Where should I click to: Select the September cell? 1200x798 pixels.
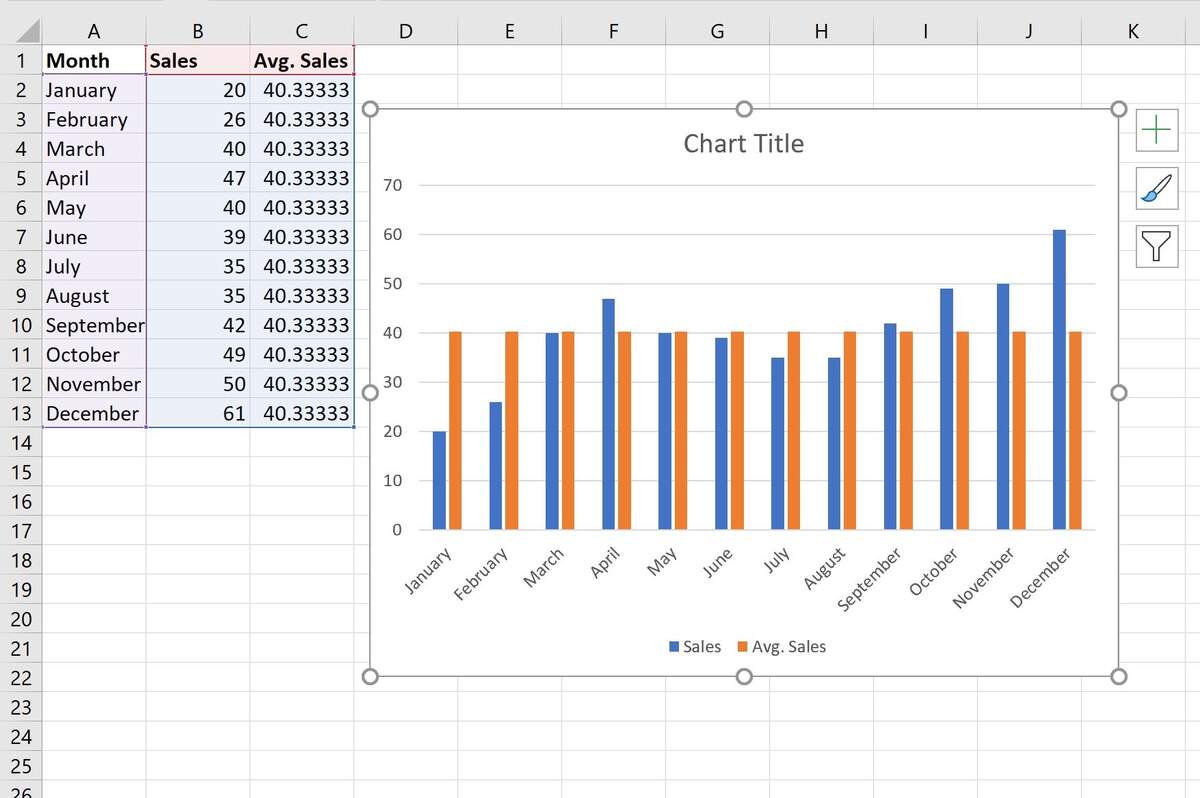tap(94, 325)
